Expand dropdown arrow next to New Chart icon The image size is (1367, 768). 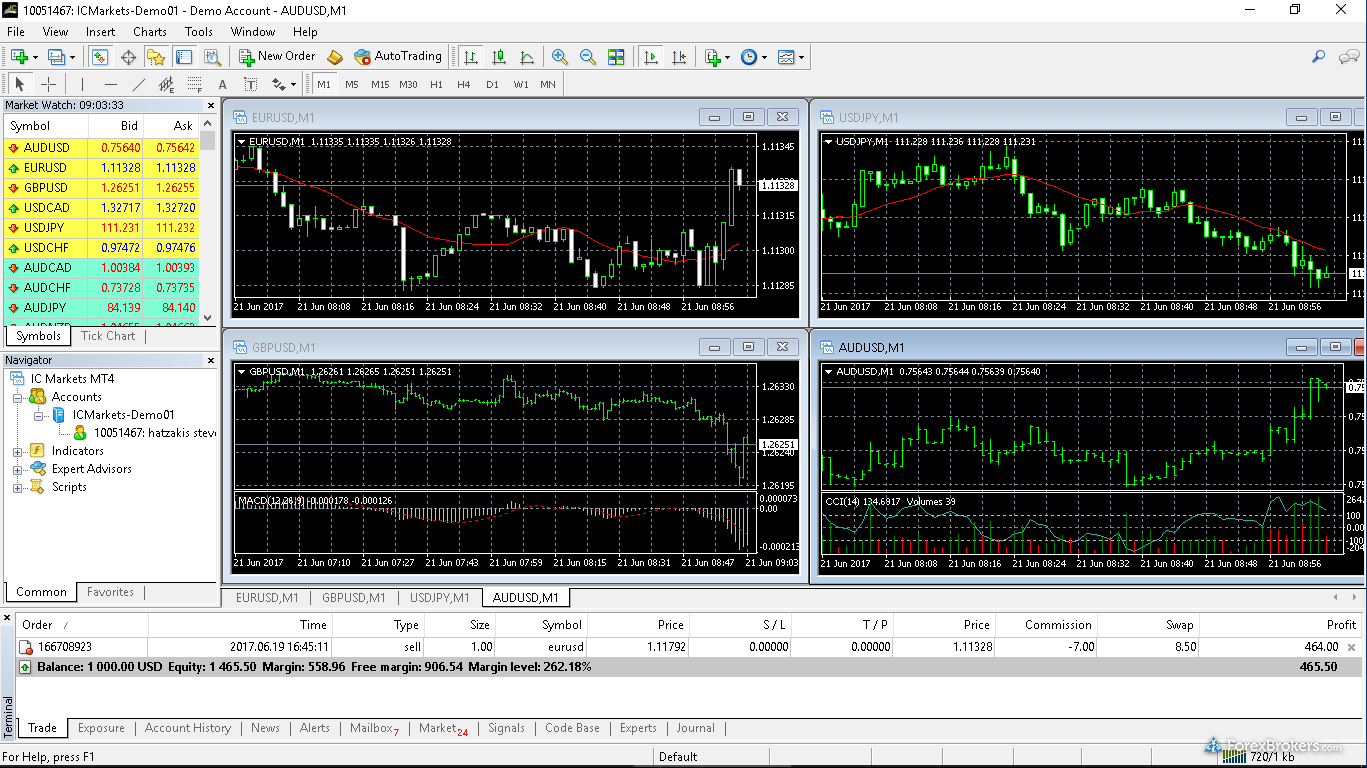[x=35, y=57]
